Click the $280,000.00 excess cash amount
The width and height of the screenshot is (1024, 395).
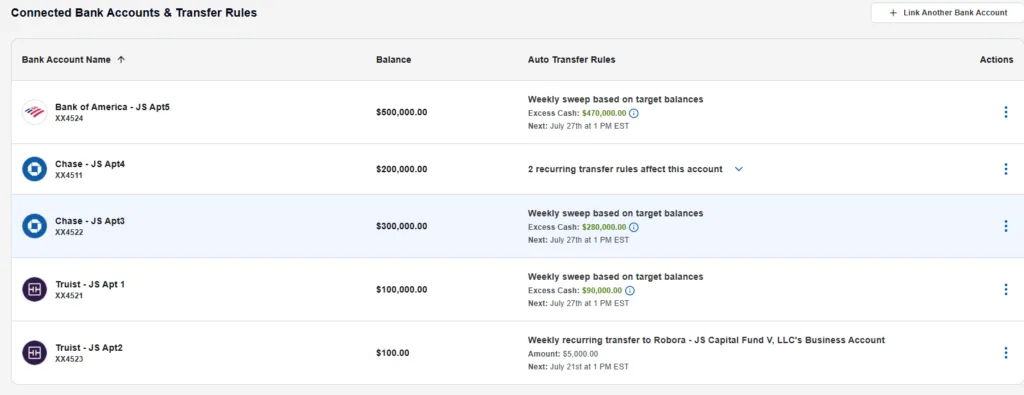604,227
